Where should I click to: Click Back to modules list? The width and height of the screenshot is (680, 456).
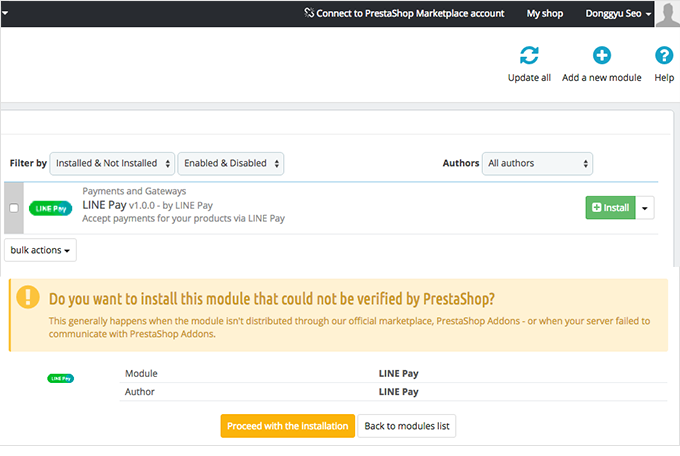tap(407, 426)
